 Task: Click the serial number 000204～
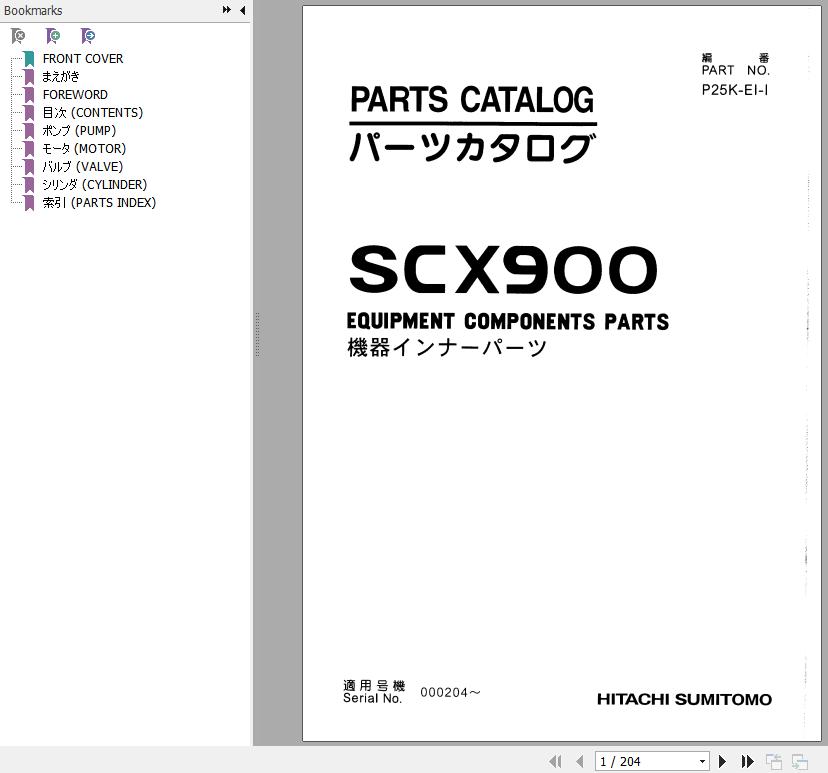point(450,692)
